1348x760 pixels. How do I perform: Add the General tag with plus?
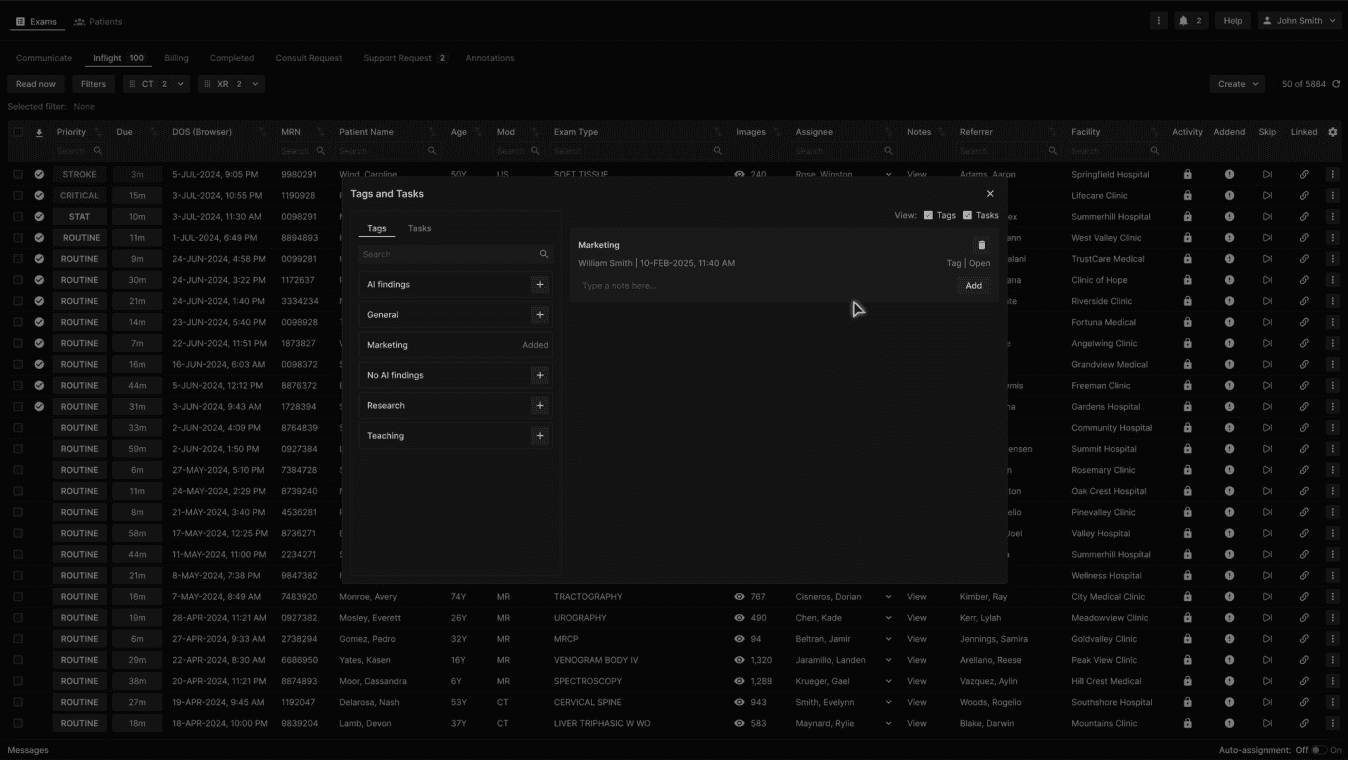point(540,315)
